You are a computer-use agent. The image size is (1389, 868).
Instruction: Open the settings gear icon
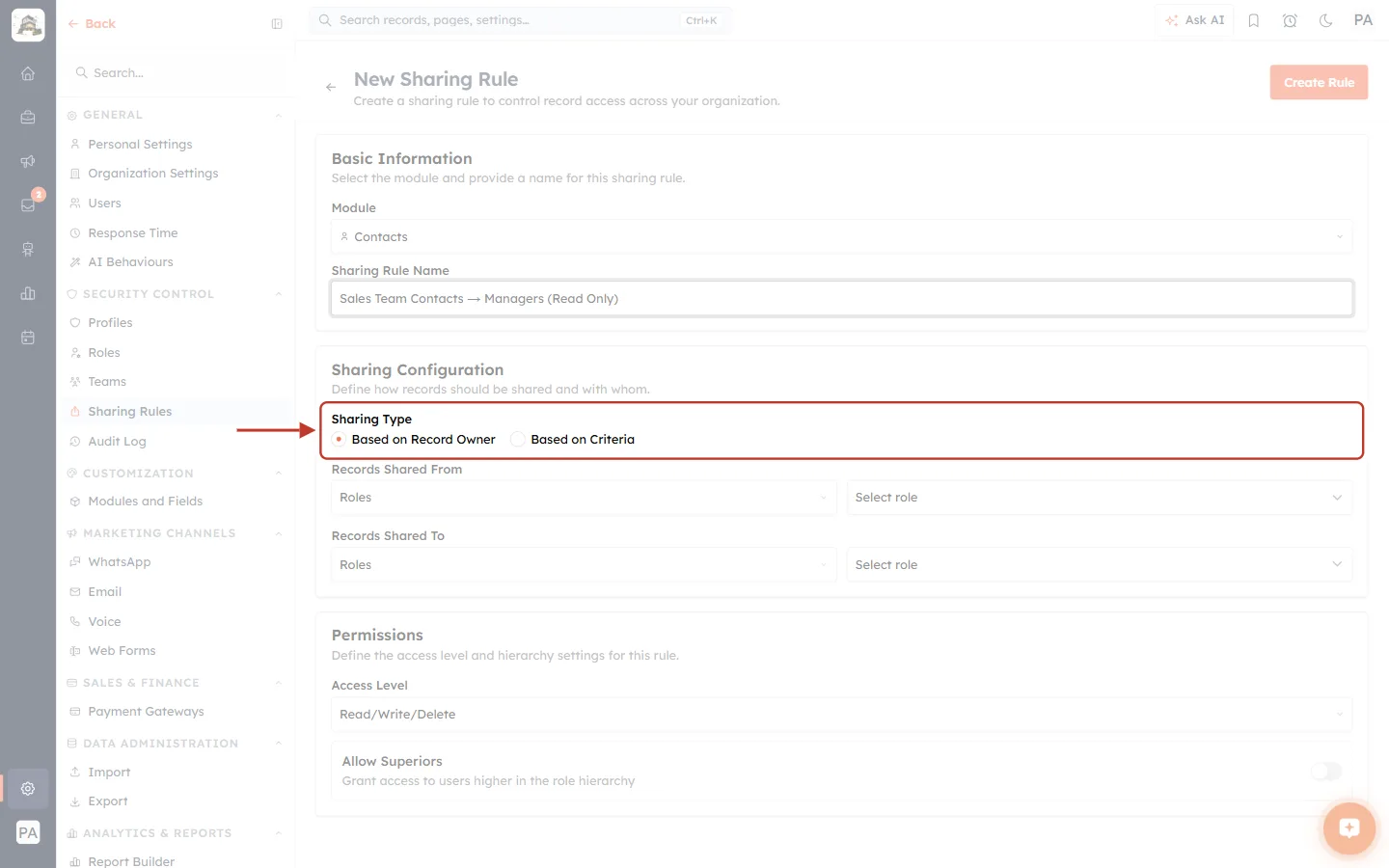coord(28,788)
